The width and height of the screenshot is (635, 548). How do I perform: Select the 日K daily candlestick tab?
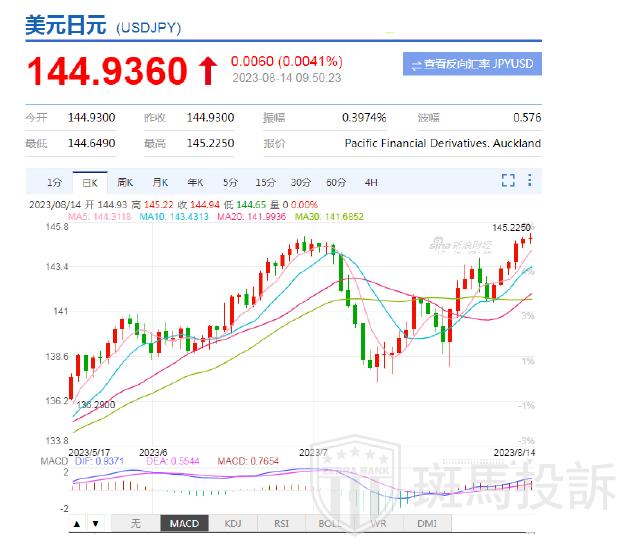(x=90, y=182)
